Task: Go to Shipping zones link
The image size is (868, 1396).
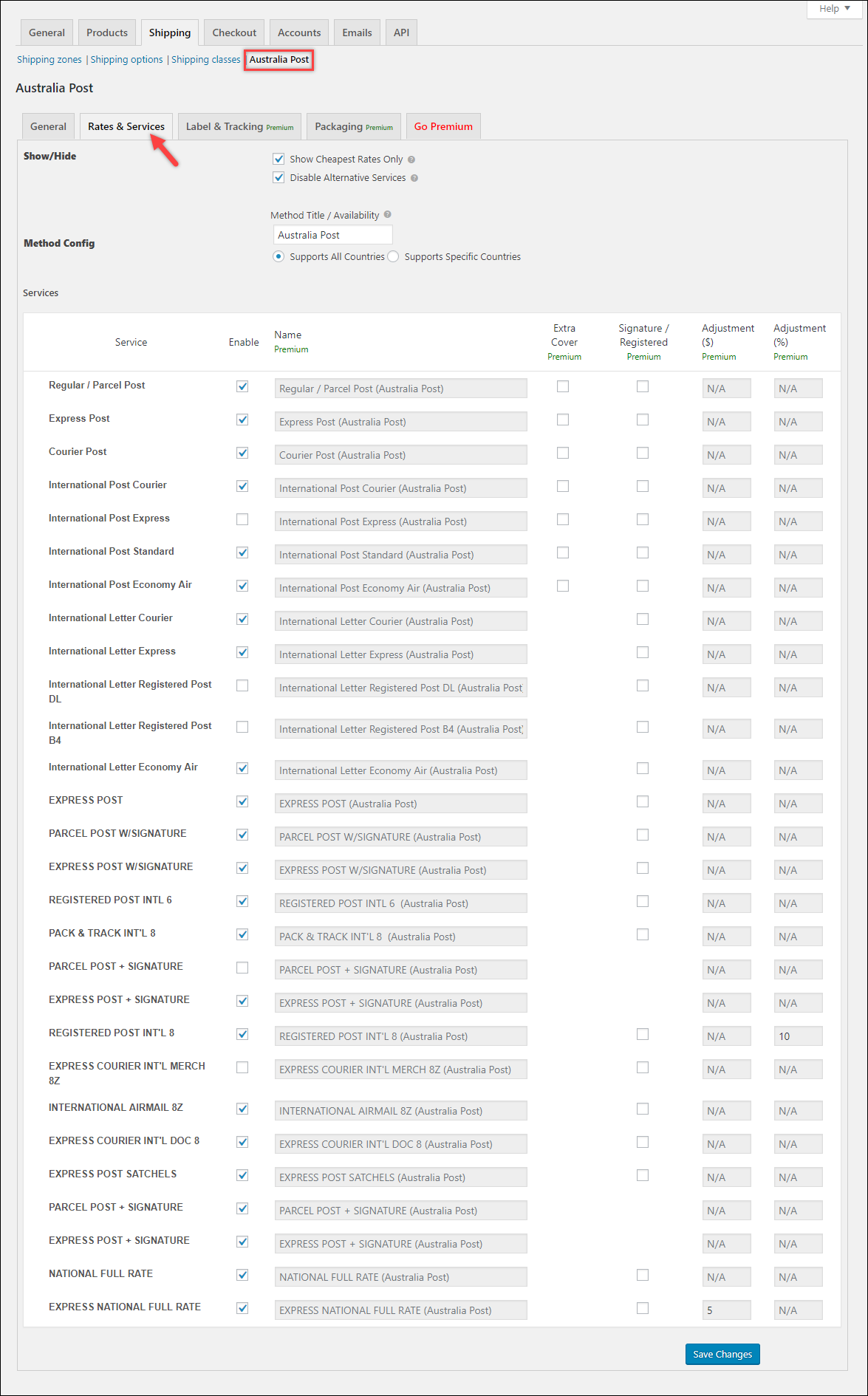Action: [x=49, y=59]
